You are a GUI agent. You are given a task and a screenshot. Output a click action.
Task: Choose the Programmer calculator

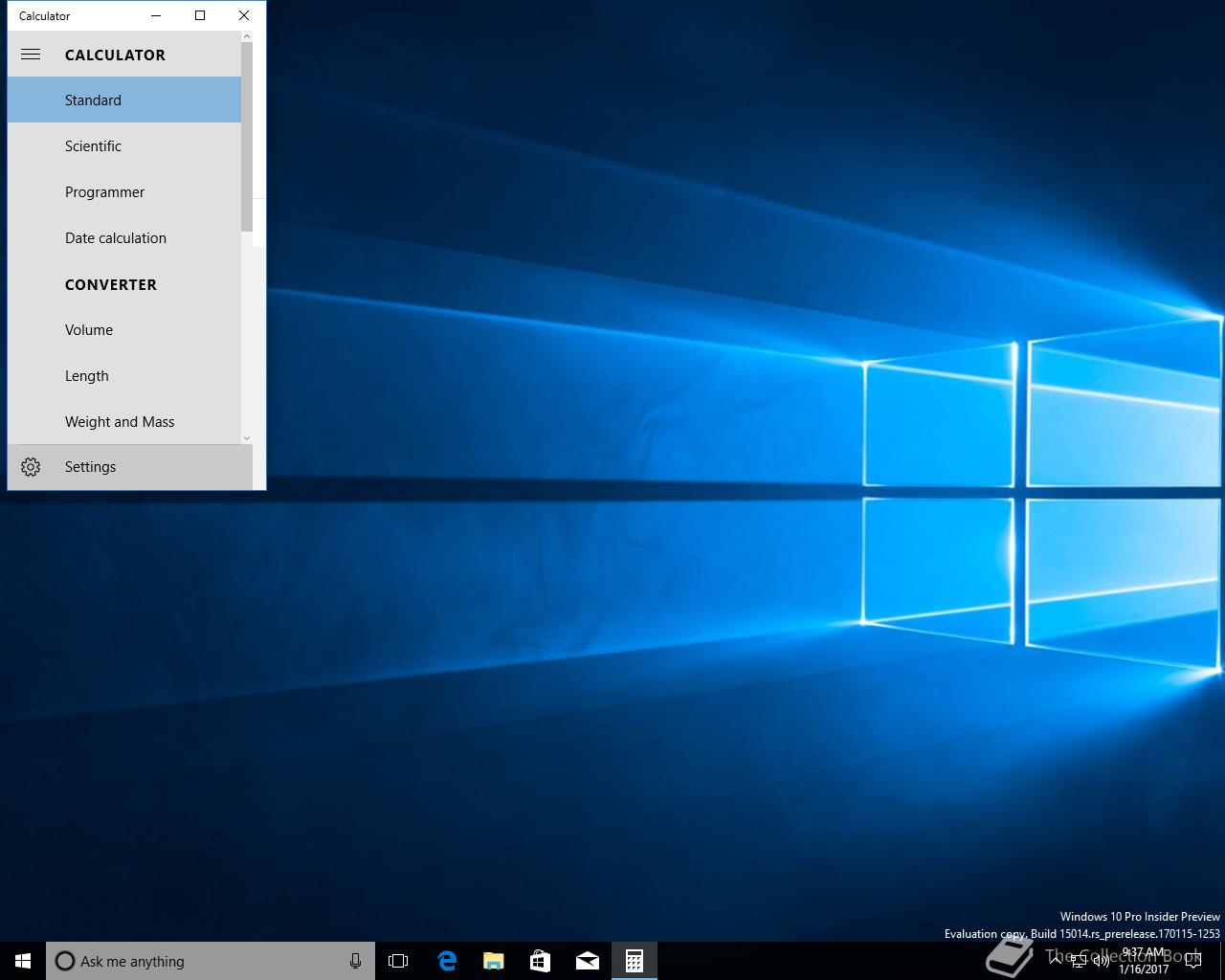coord(104,192)
